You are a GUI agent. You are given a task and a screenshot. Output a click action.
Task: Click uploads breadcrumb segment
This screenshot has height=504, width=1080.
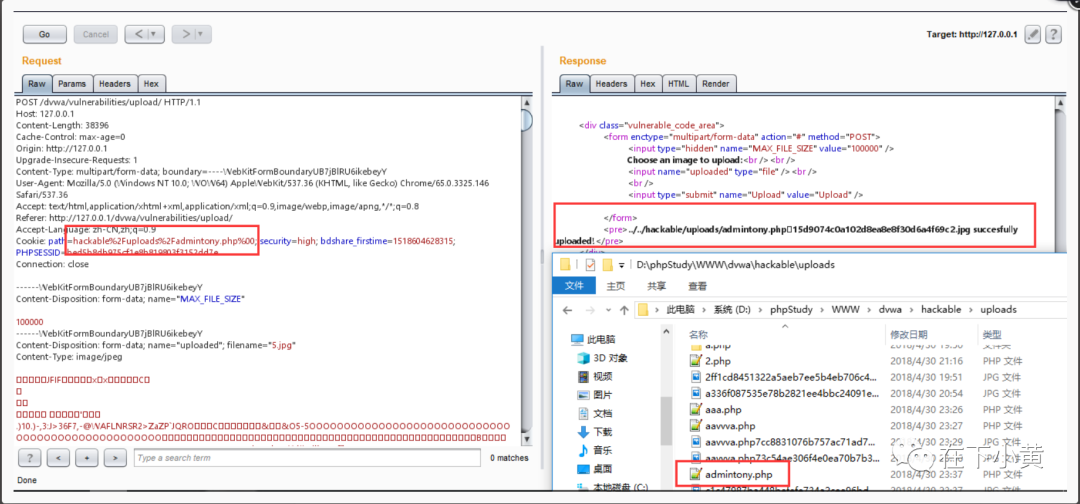pos(997,310)
